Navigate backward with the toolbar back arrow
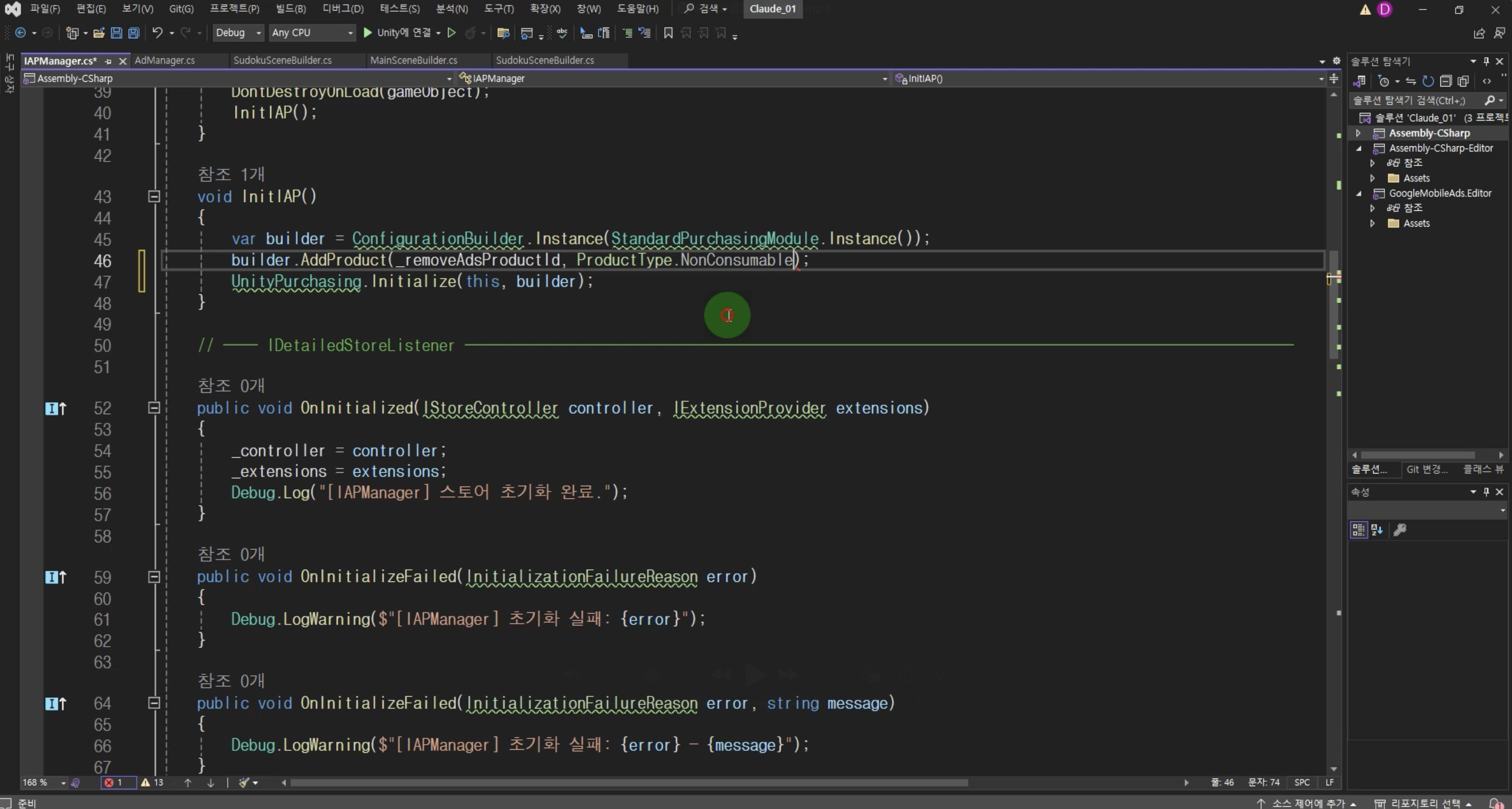Image resolution: width=1512 pixels, height=809 pixels. coord(20,33)
